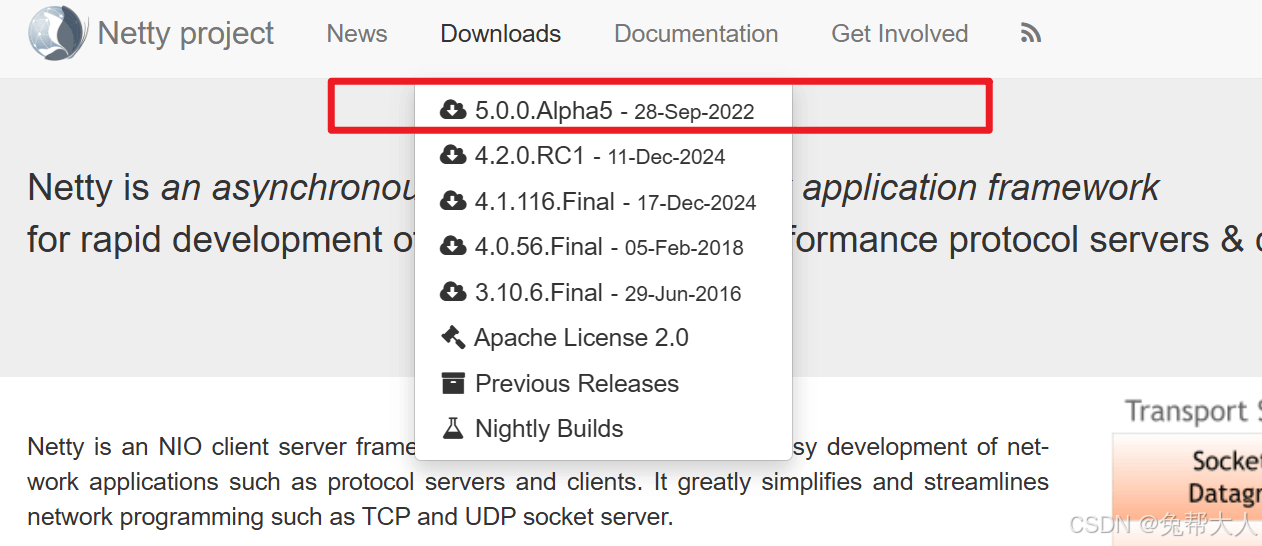Select 4.0.56.Final download entry
The image size is (1262, 546).
(603, 247)
